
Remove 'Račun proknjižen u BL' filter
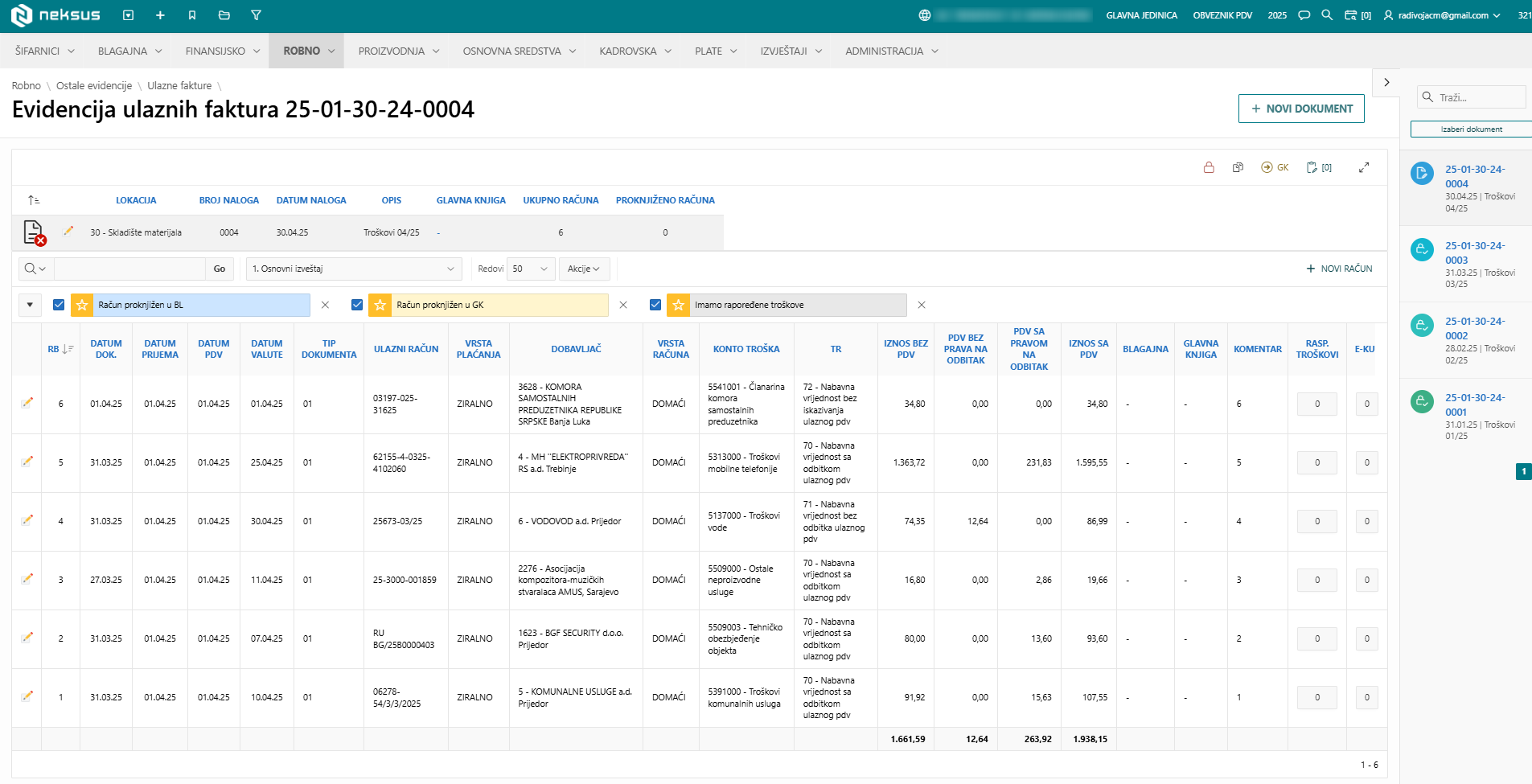coord(325,305)
